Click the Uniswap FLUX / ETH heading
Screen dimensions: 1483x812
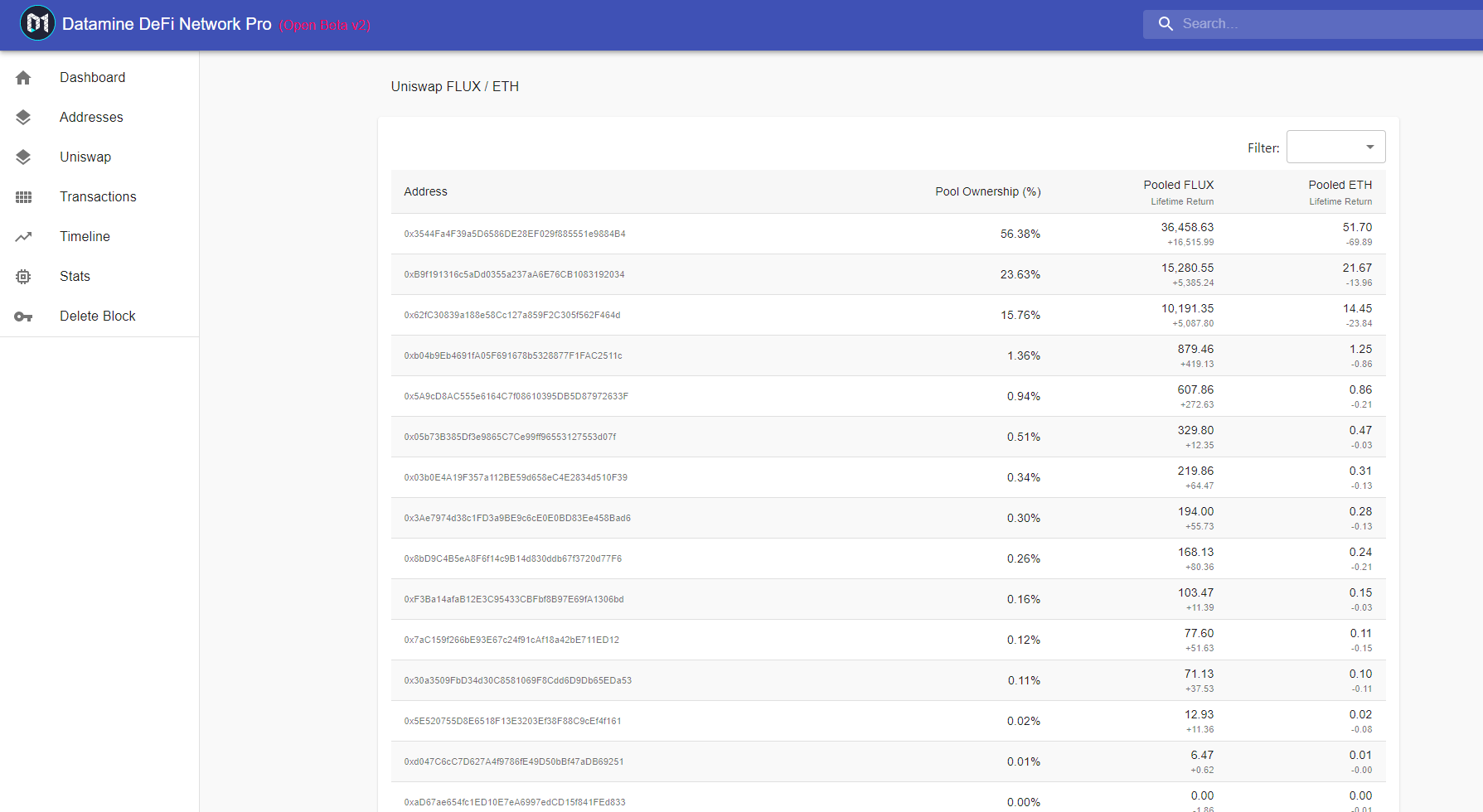click(455, 86)
